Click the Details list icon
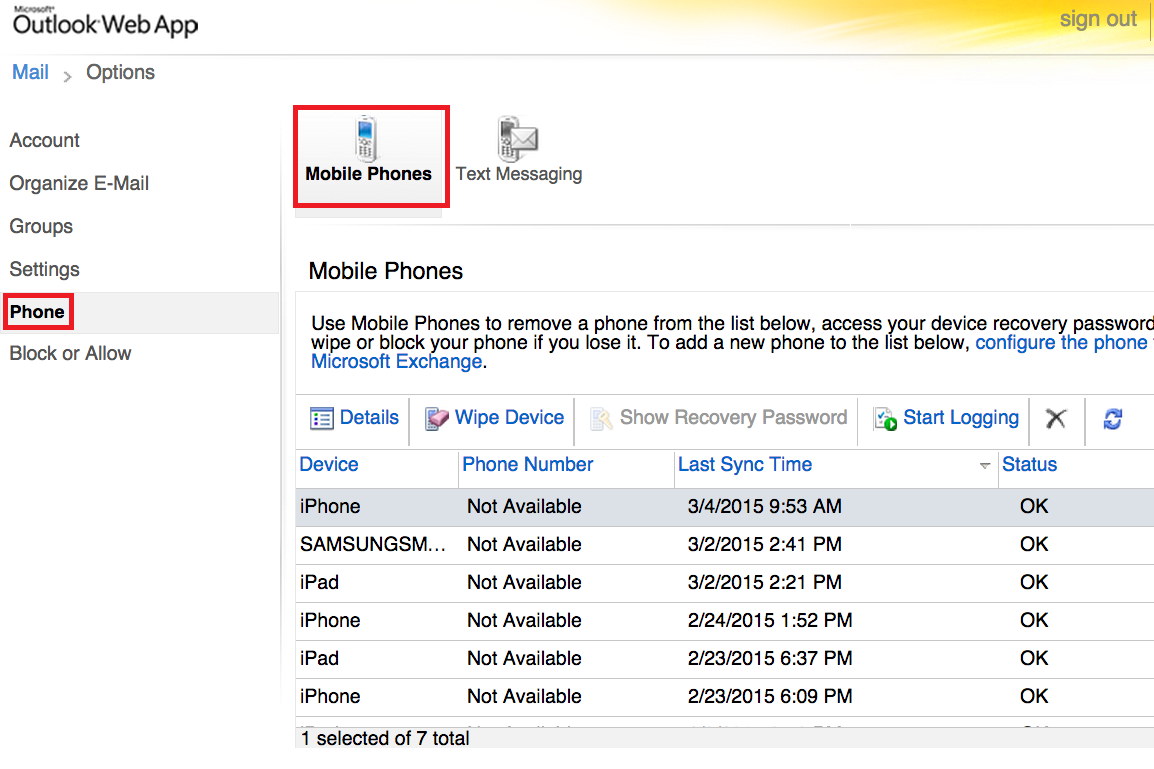The height and width of the screenshot is (769, 1154). tap(322, 418)
